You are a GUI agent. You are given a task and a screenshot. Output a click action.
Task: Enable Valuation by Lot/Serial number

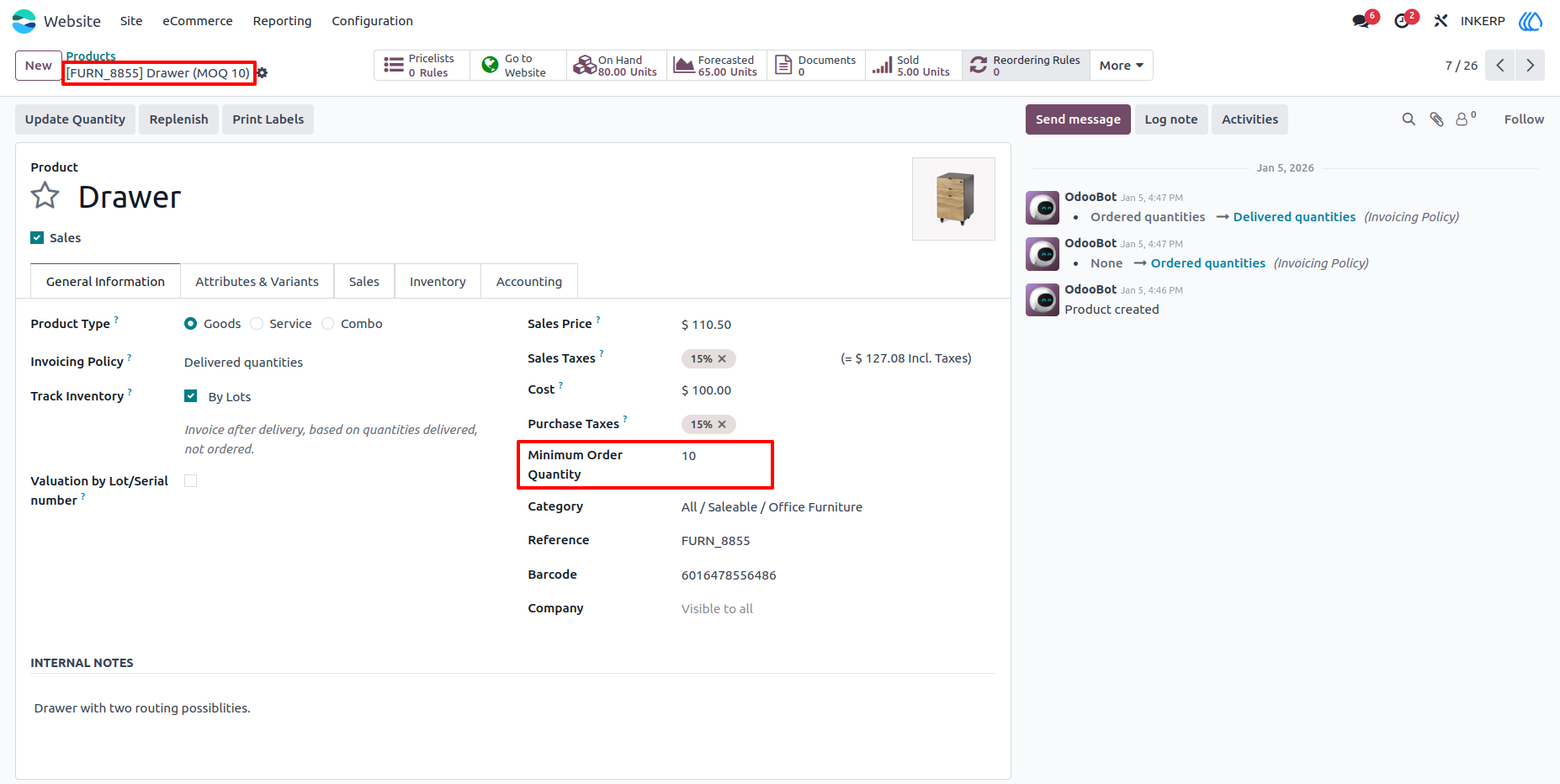[191, 481]
